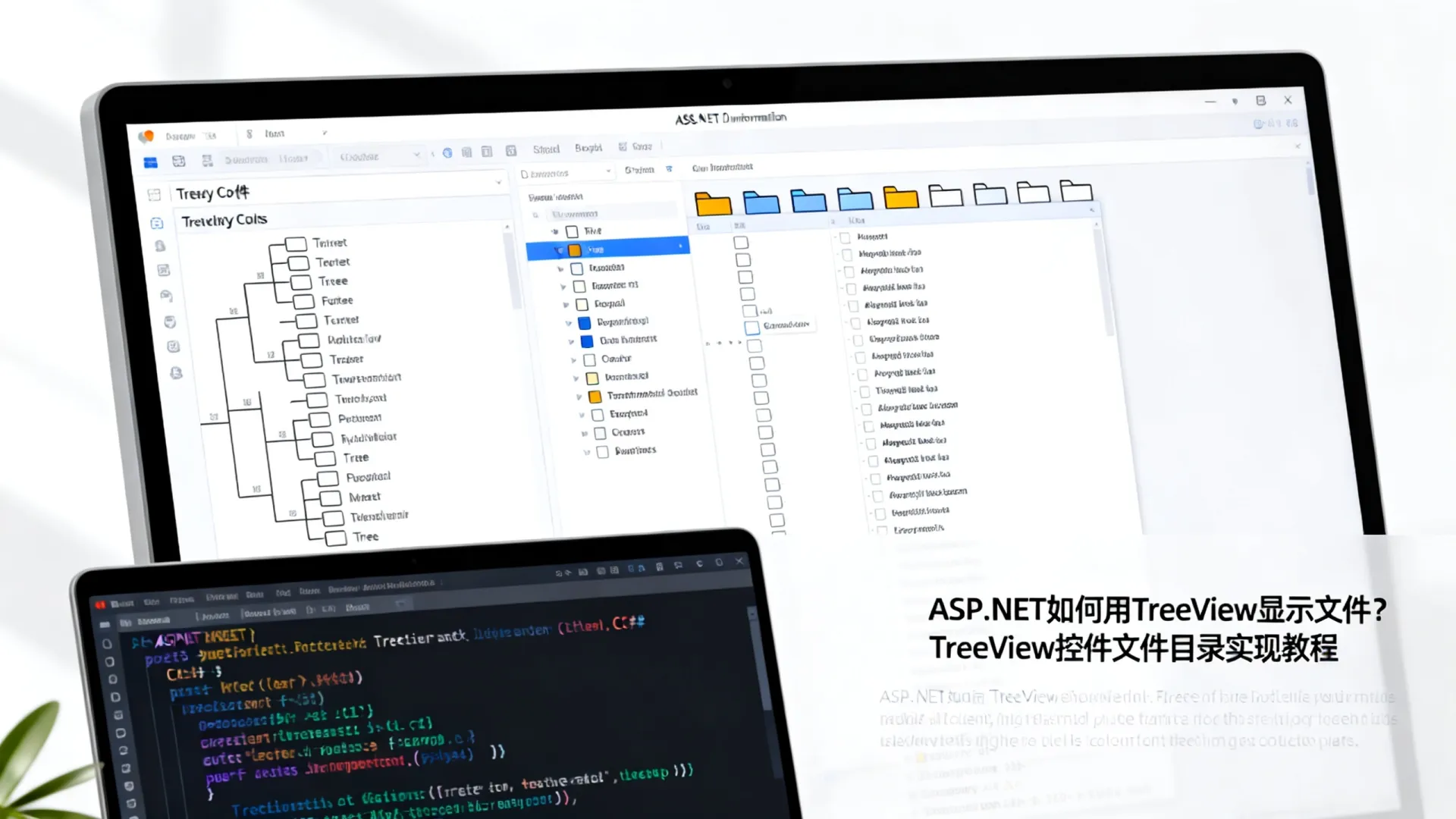1456x819 pixels.
Task: Click the 'Treıelny Cols' panel title
Action: [x=224, y=221]
